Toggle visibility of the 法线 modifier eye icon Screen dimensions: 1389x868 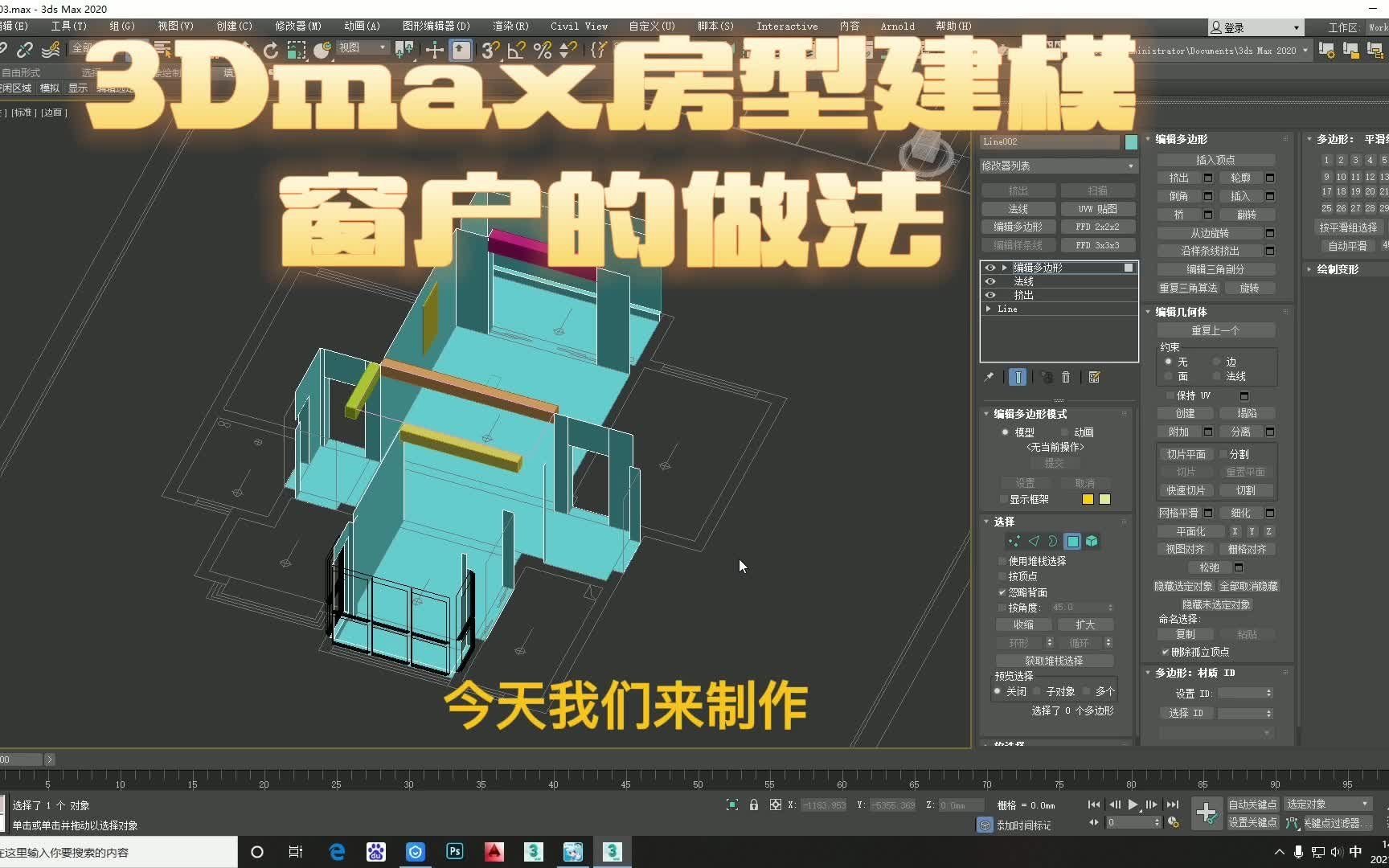pos(990,281)
